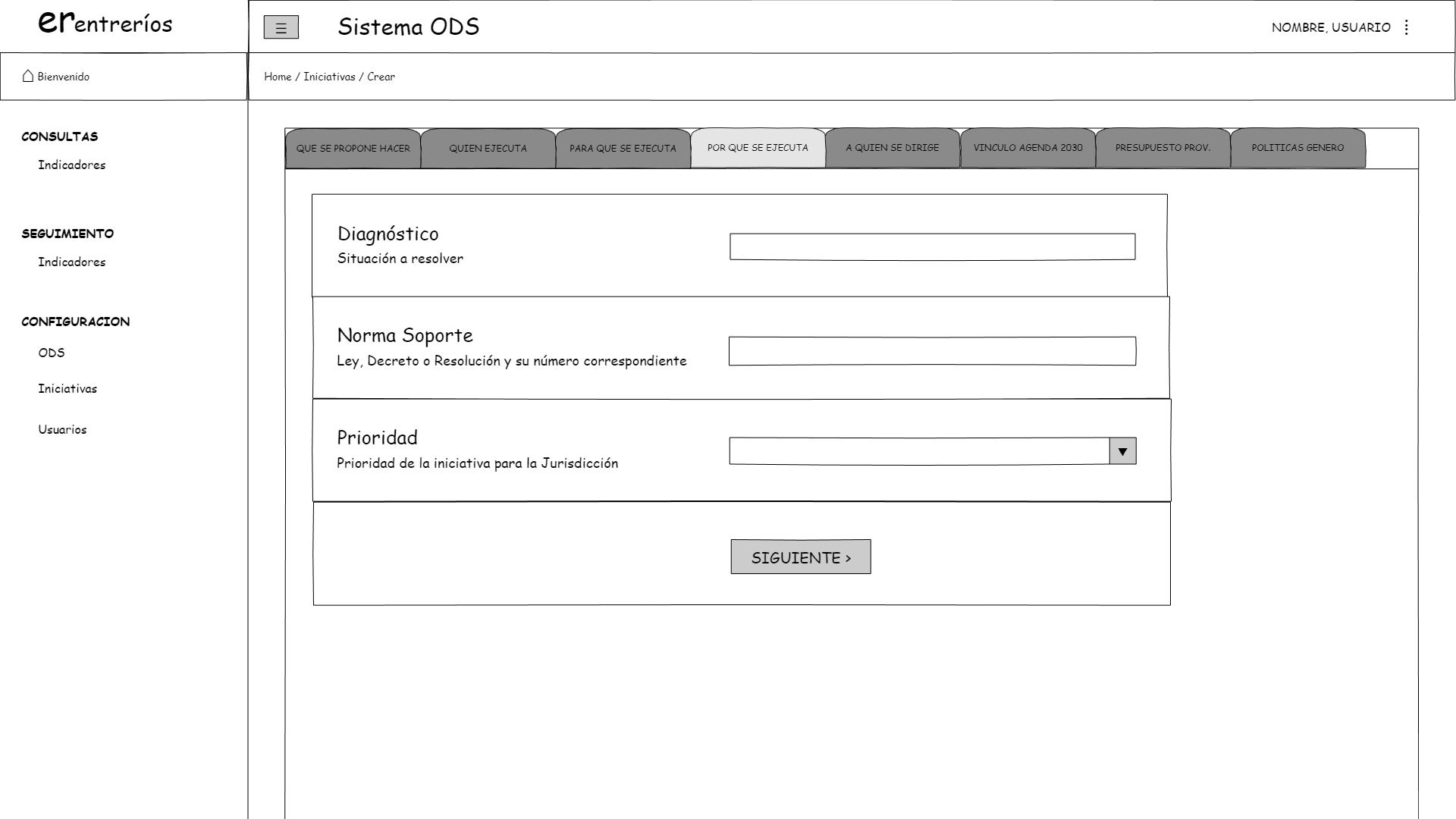
Task: Open the VINCULO AGENDA 2030 tab
Action: pos(1028,148)
